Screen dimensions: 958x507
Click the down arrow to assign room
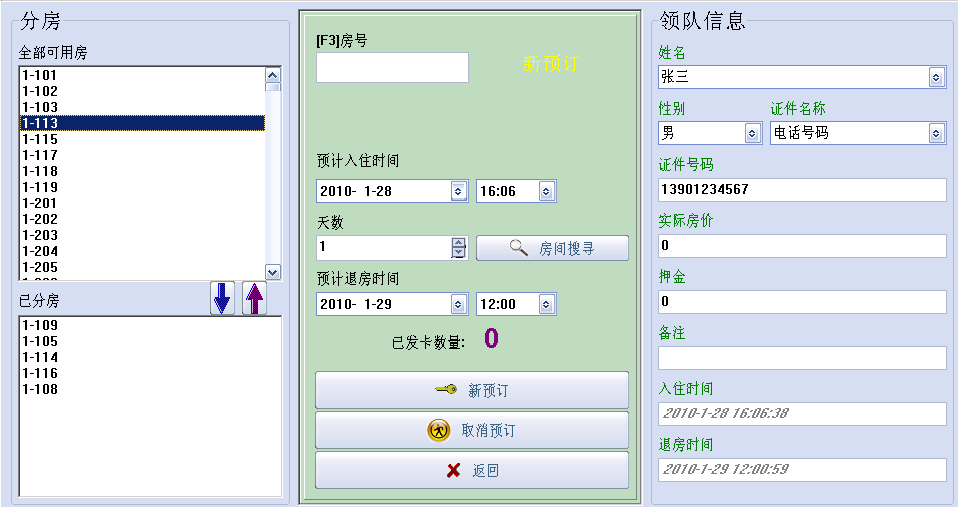click(x=222, y=299)
